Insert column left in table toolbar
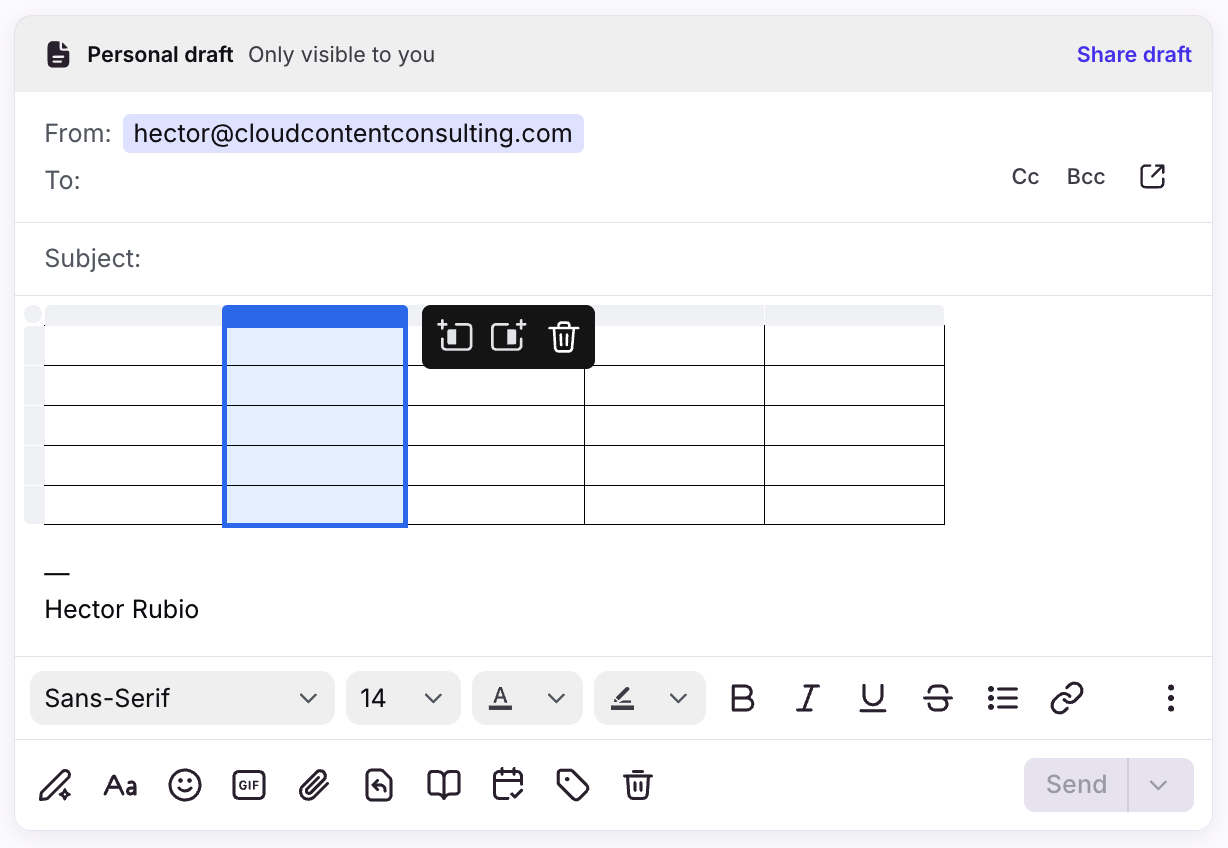 (x=456, y=337)
